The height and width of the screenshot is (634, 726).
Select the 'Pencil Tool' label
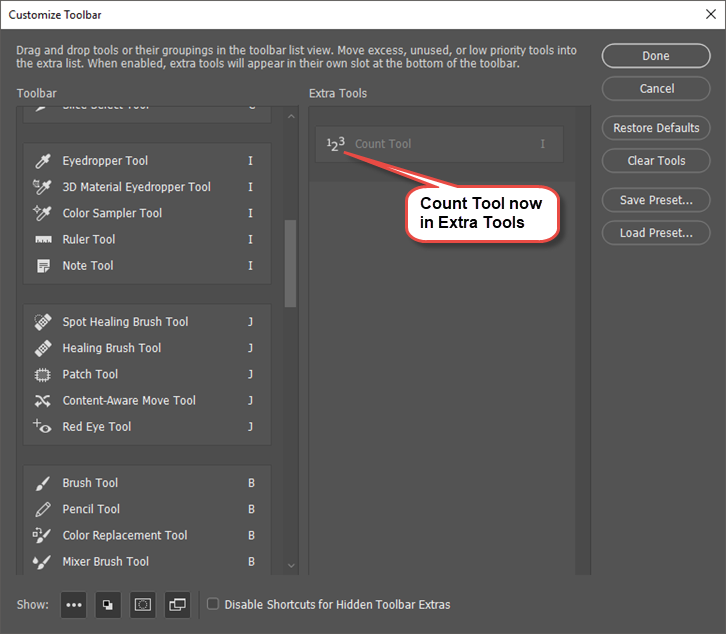point(91,509)
